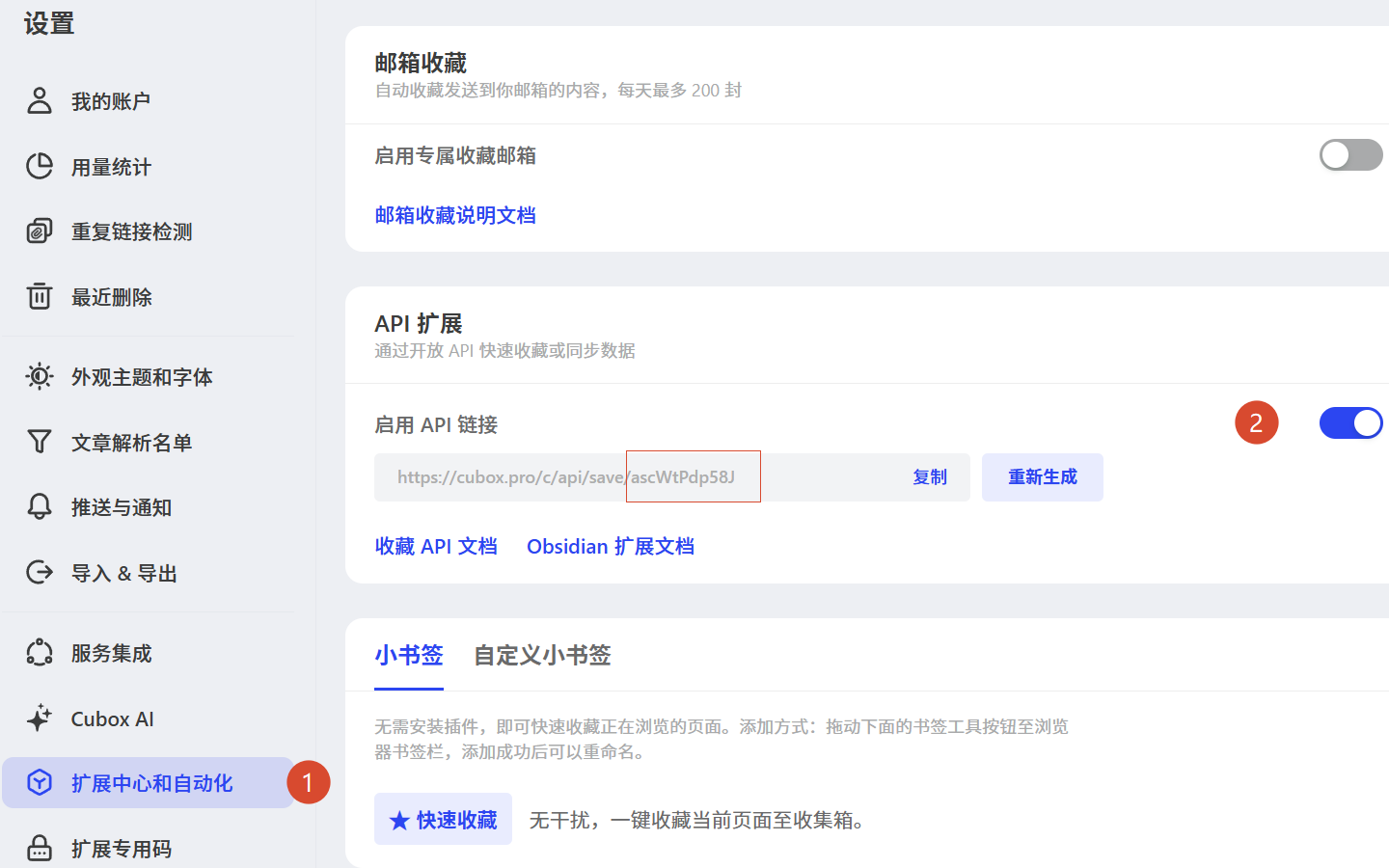Viewport: 1389px width, 868px height.
Task: Click the notifications bell icon
Action: click(x=40, y=506)
